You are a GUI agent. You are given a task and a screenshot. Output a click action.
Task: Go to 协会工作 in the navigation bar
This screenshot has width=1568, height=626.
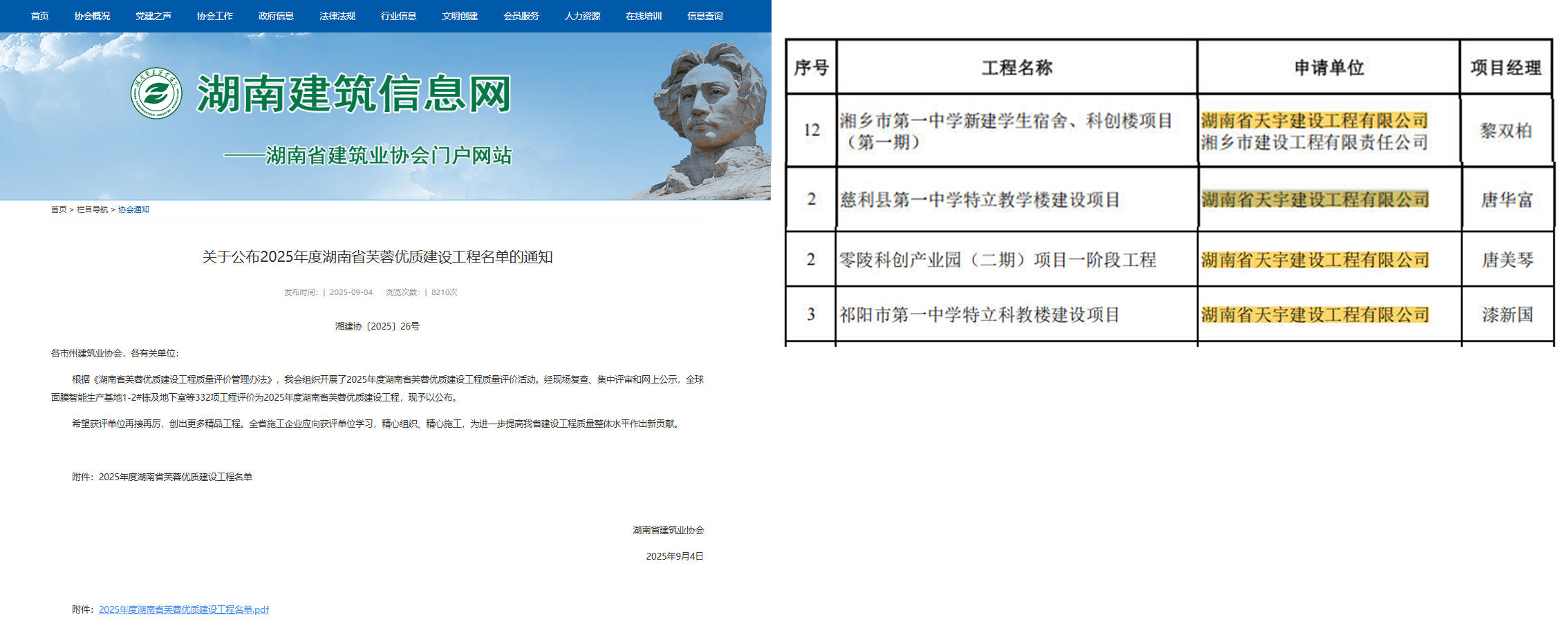click(215, 16)
